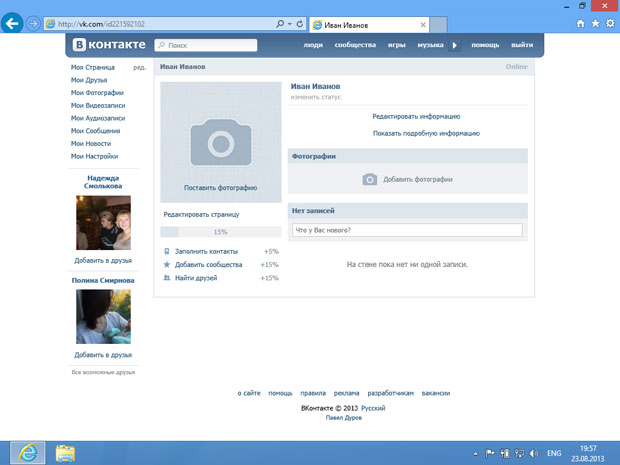Open Мои Видеозаписи in sidebar
The width and height of the screenshot is (620, 465).
[x=98, y=105]
